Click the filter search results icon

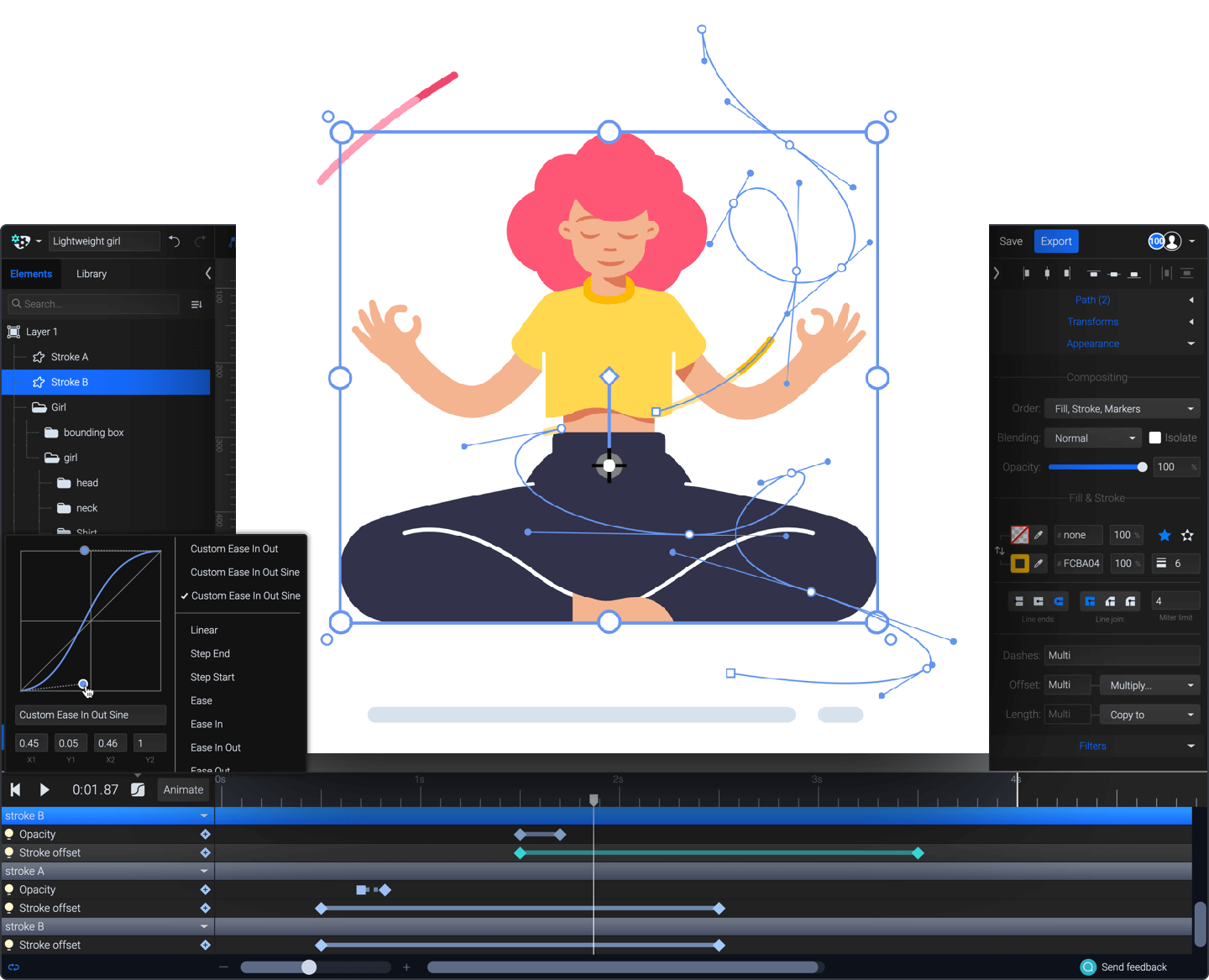click(x=196, y=304)
